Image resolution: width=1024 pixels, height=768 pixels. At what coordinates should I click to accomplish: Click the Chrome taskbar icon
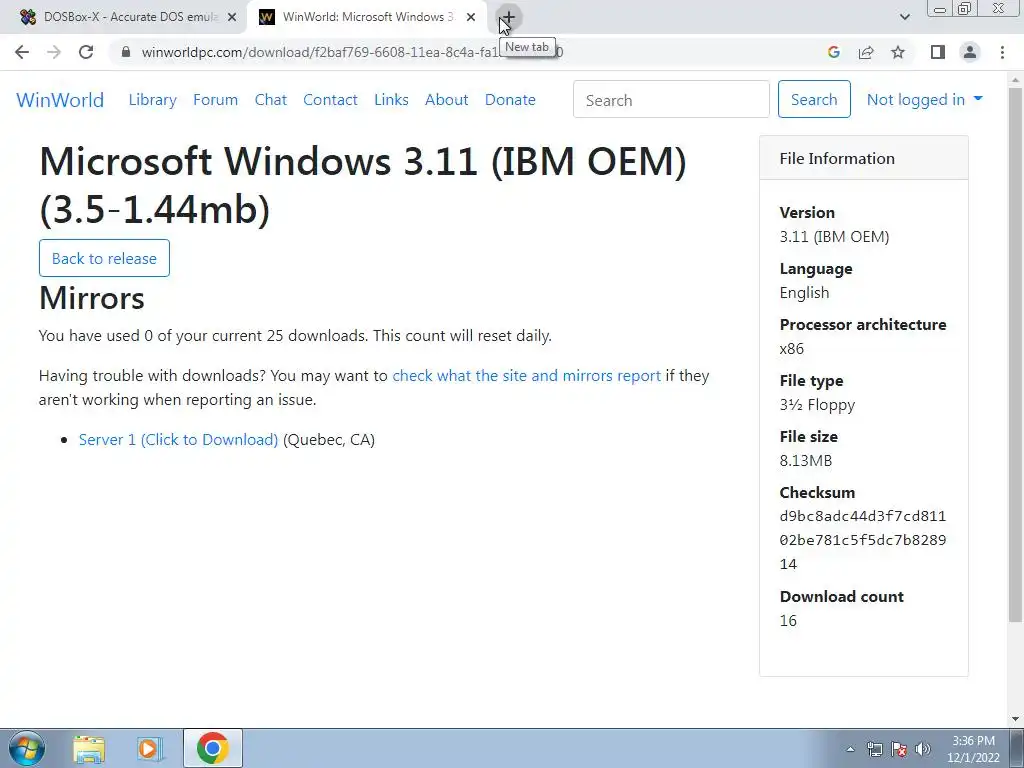point(212,748)
